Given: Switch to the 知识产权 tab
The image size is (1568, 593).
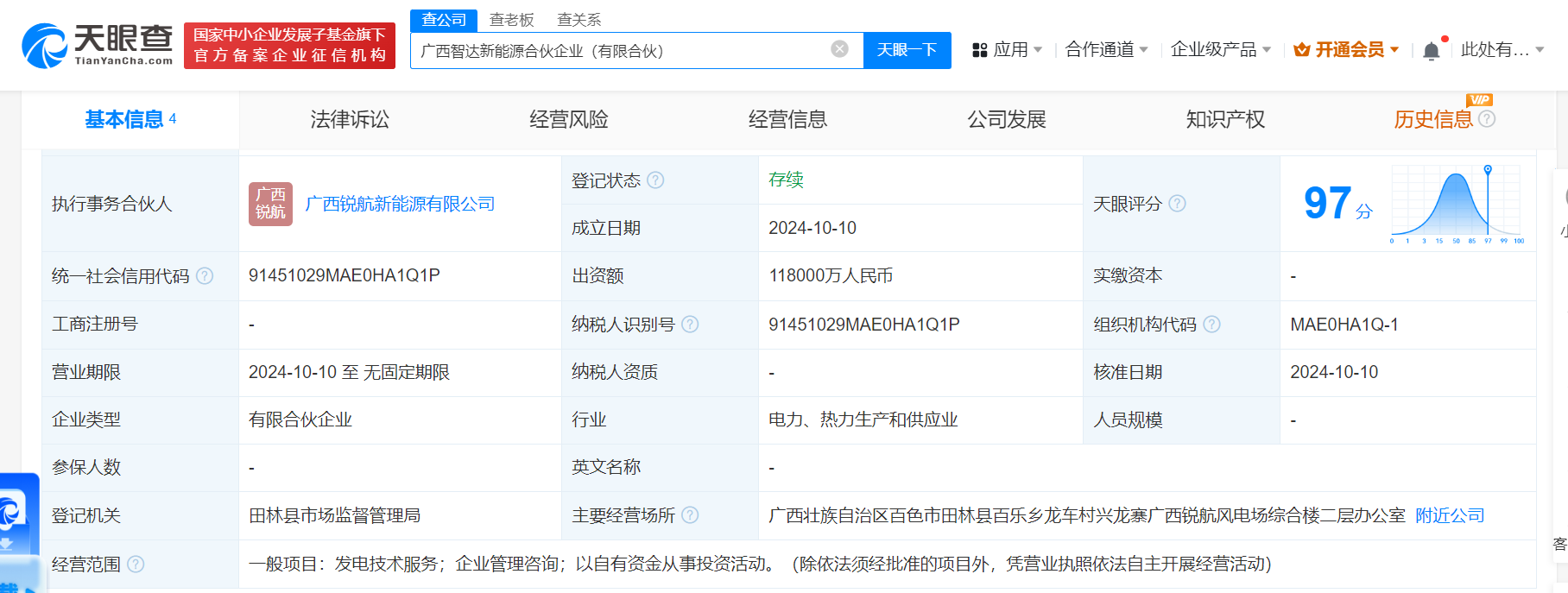Looking at the screenshot, I should (1225, 119).
